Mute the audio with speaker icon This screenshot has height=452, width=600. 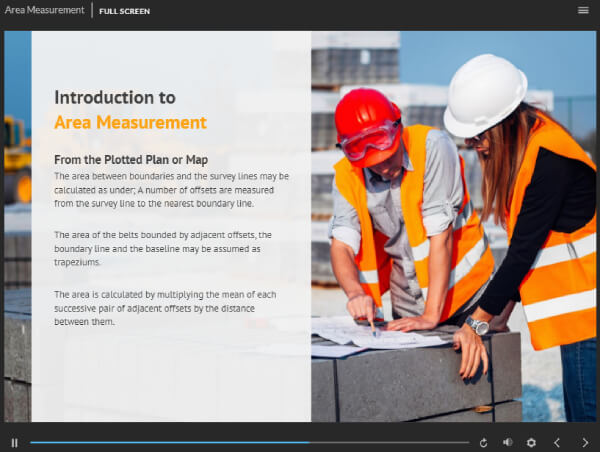507,442
